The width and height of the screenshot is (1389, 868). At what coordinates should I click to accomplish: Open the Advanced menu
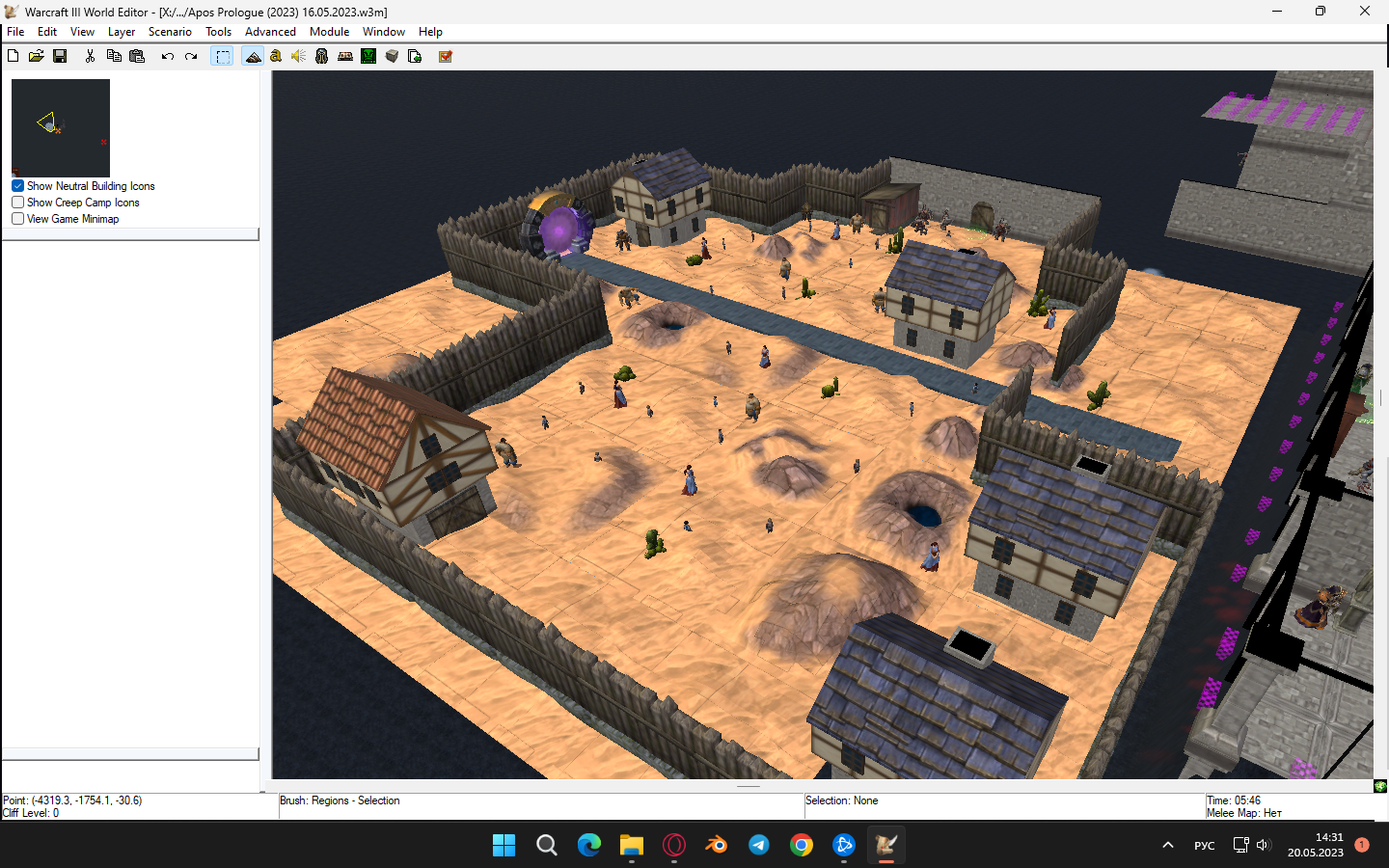270,32
